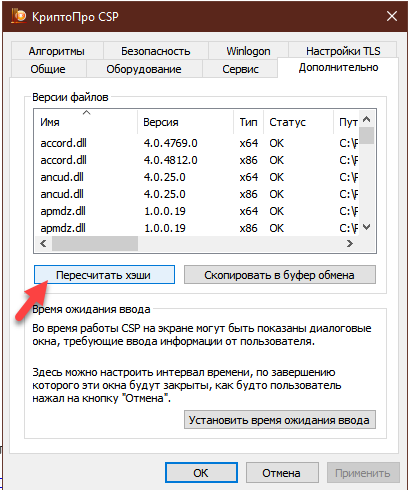Viewport: 408px width, 490px height.
Task: Click the КриптоПро CSP title bar icon
Action: pyautogui.click(x=19, y=16)
